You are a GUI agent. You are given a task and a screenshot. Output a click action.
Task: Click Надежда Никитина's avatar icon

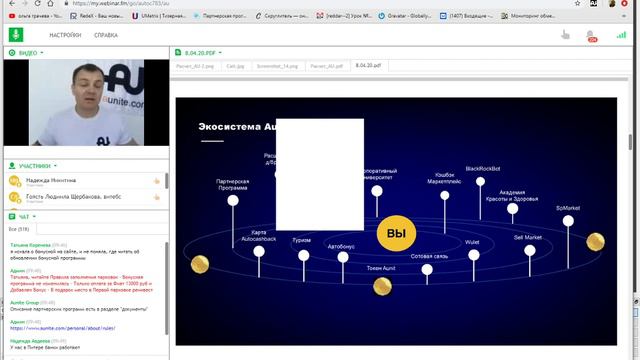[14, 181]
